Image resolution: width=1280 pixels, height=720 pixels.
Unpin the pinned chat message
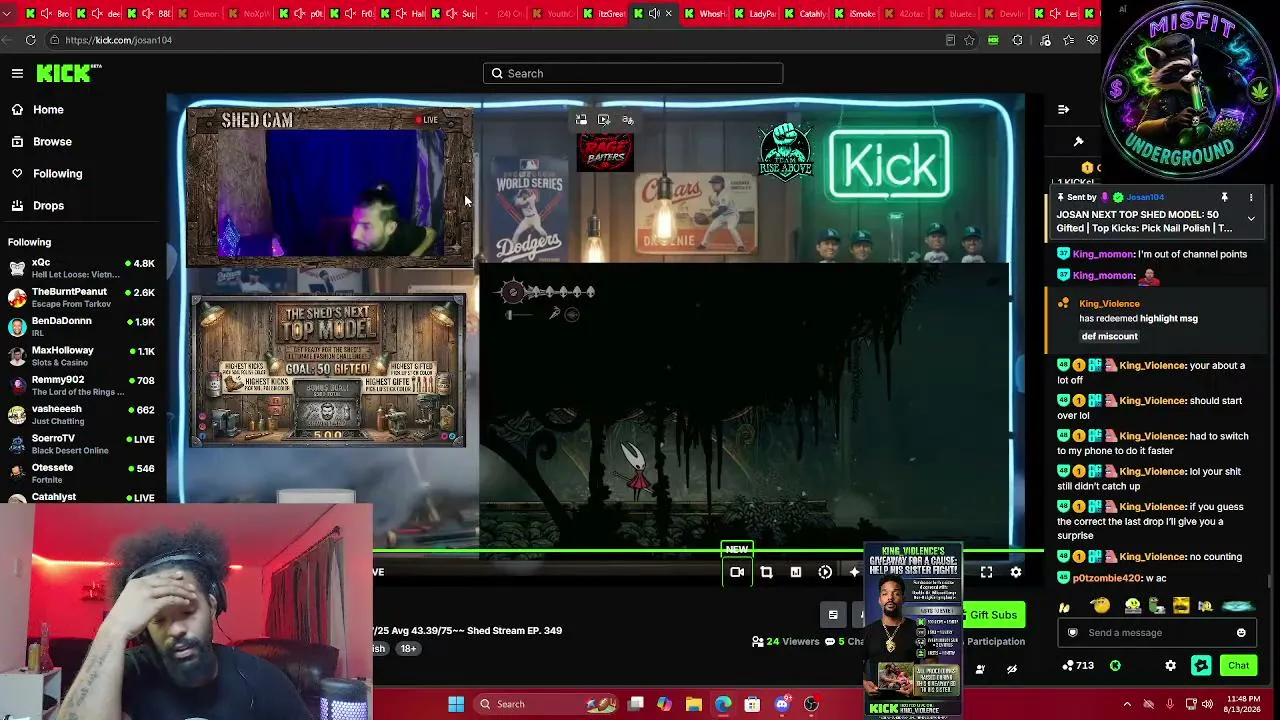pyautogui.click(x=1224, y=198)
